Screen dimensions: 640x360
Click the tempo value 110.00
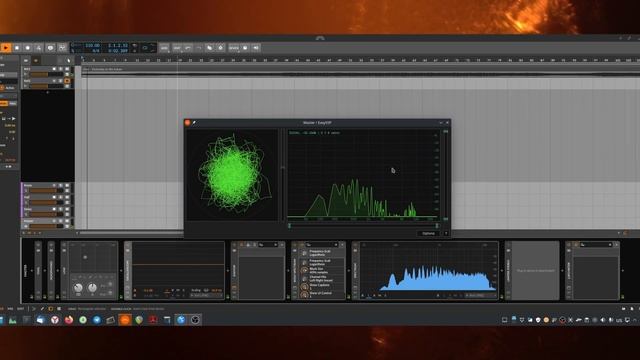tap(92, 45)
